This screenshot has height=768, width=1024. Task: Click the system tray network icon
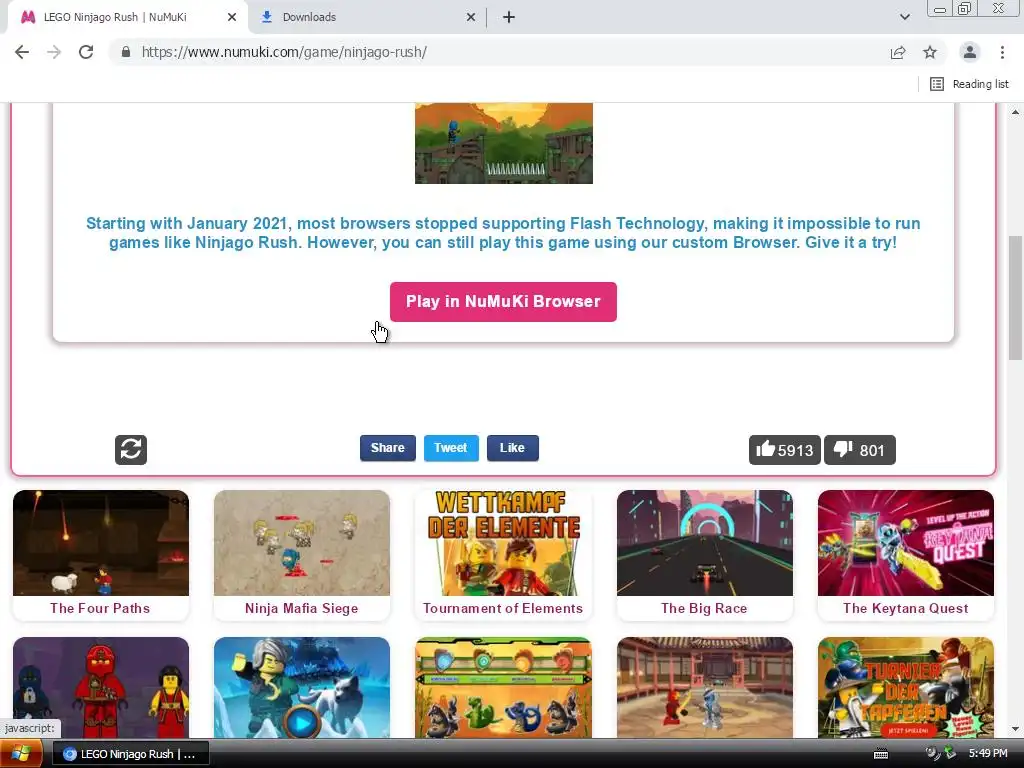[x=950, y=754]
